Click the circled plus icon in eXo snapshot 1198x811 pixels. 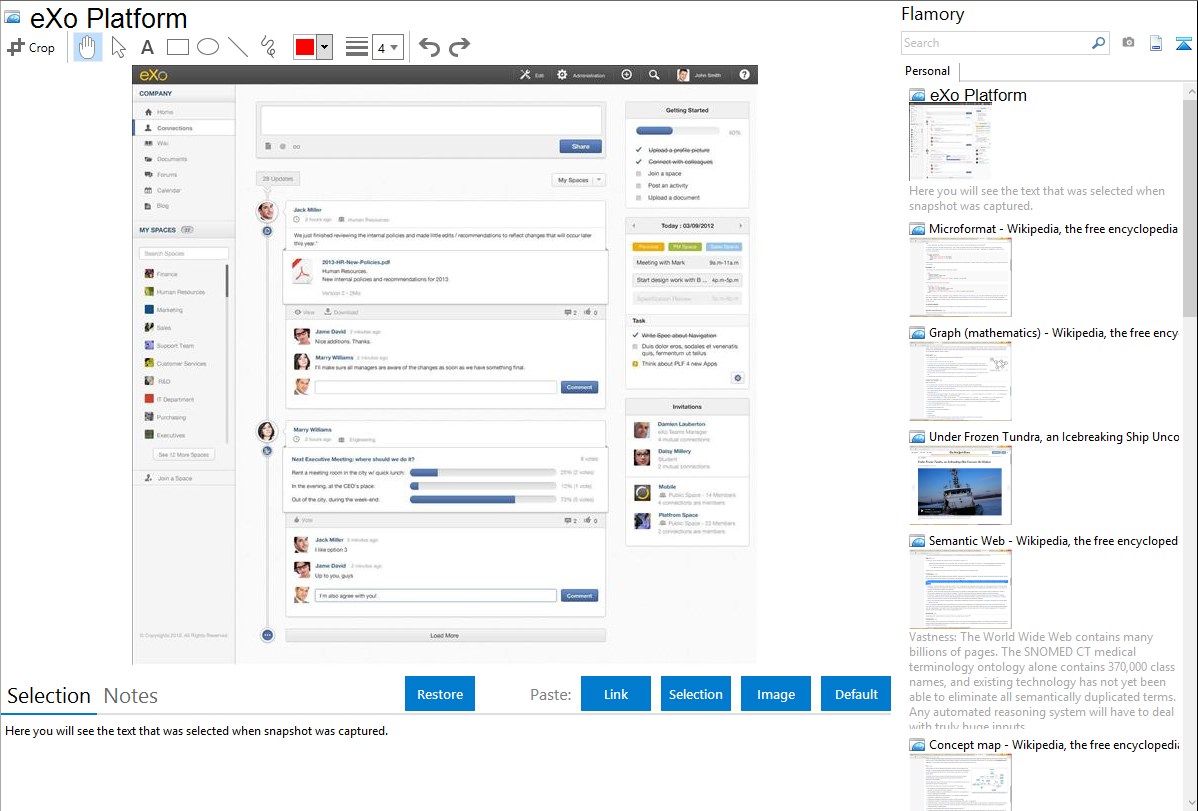point(627,74)
